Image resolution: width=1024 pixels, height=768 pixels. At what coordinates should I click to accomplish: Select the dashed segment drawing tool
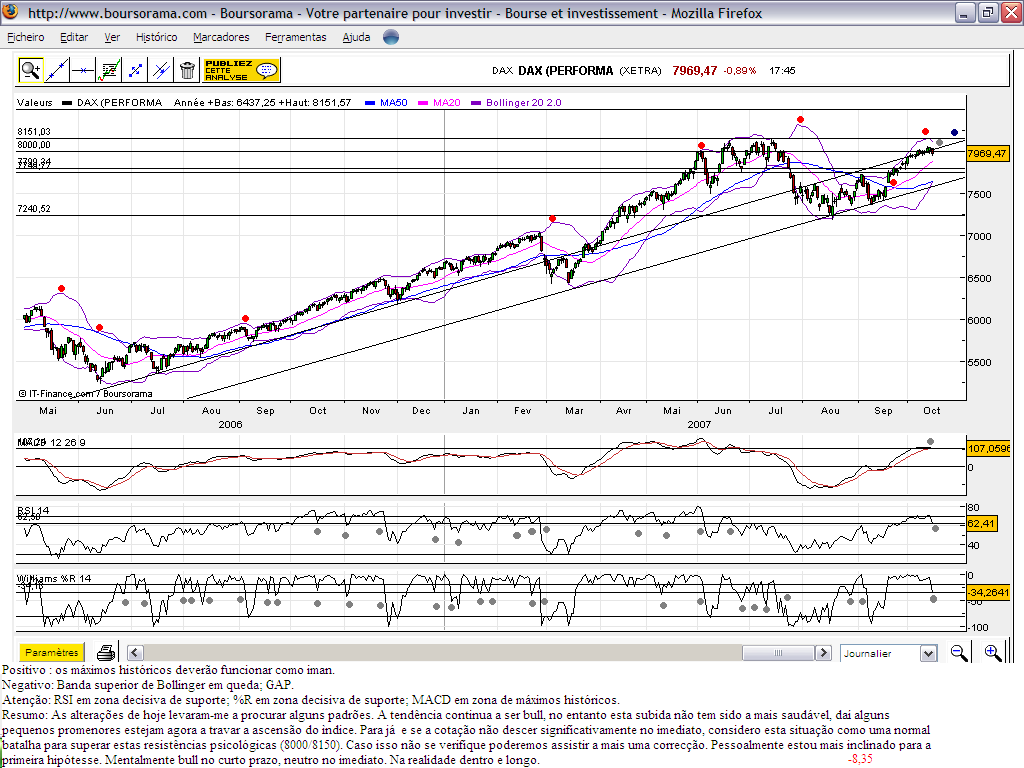pyautogui.click(x=135, y=70)
